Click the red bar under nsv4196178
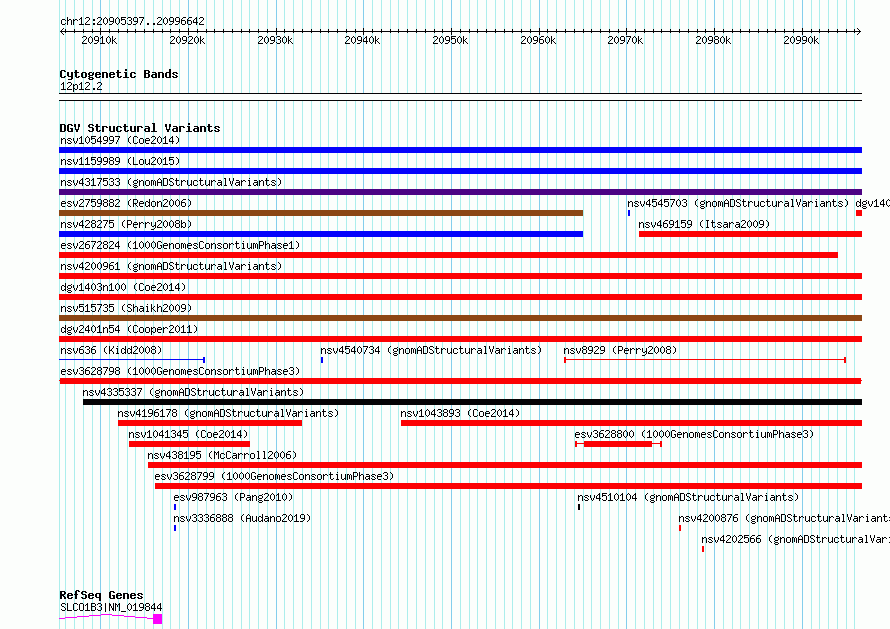This screenshot has width=890, height=629. click(x=210, y=423)
